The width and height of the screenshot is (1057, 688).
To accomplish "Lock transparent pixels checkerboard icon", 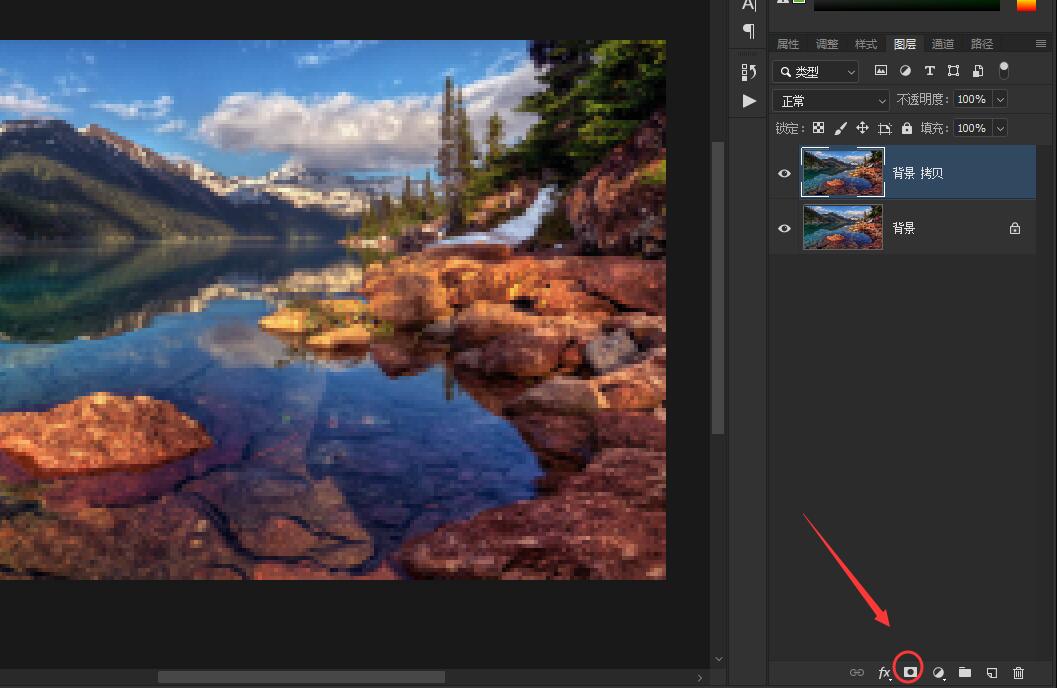I will coord(818,128).
